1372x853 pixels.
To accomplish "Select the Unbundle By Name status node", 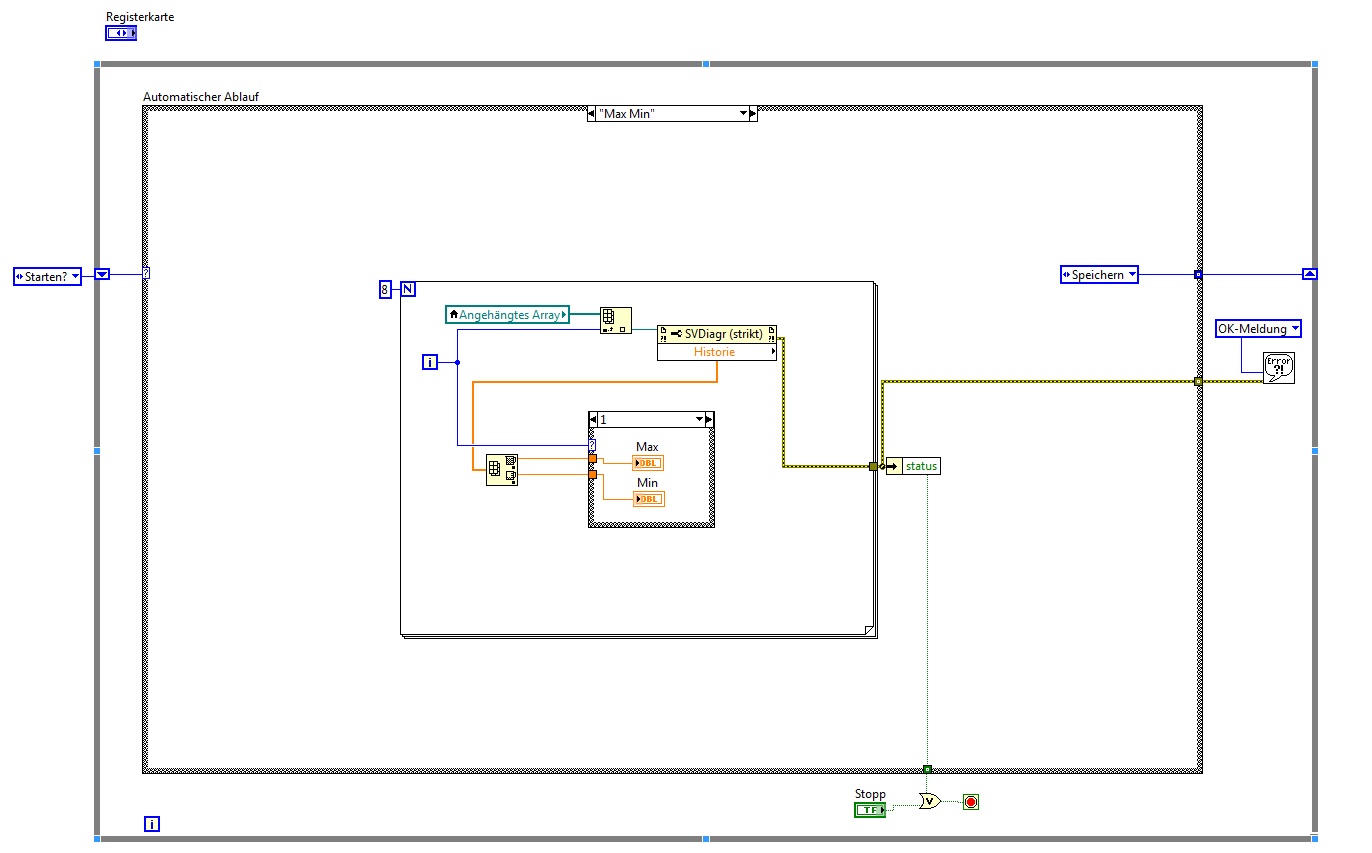I will pos(913,466).
